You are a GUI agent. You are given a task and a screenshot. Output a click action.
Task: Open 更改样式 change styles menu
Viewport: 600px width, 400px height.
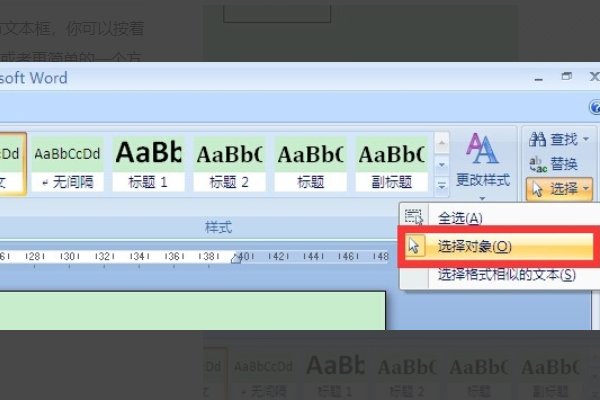[x=483, y=167]
